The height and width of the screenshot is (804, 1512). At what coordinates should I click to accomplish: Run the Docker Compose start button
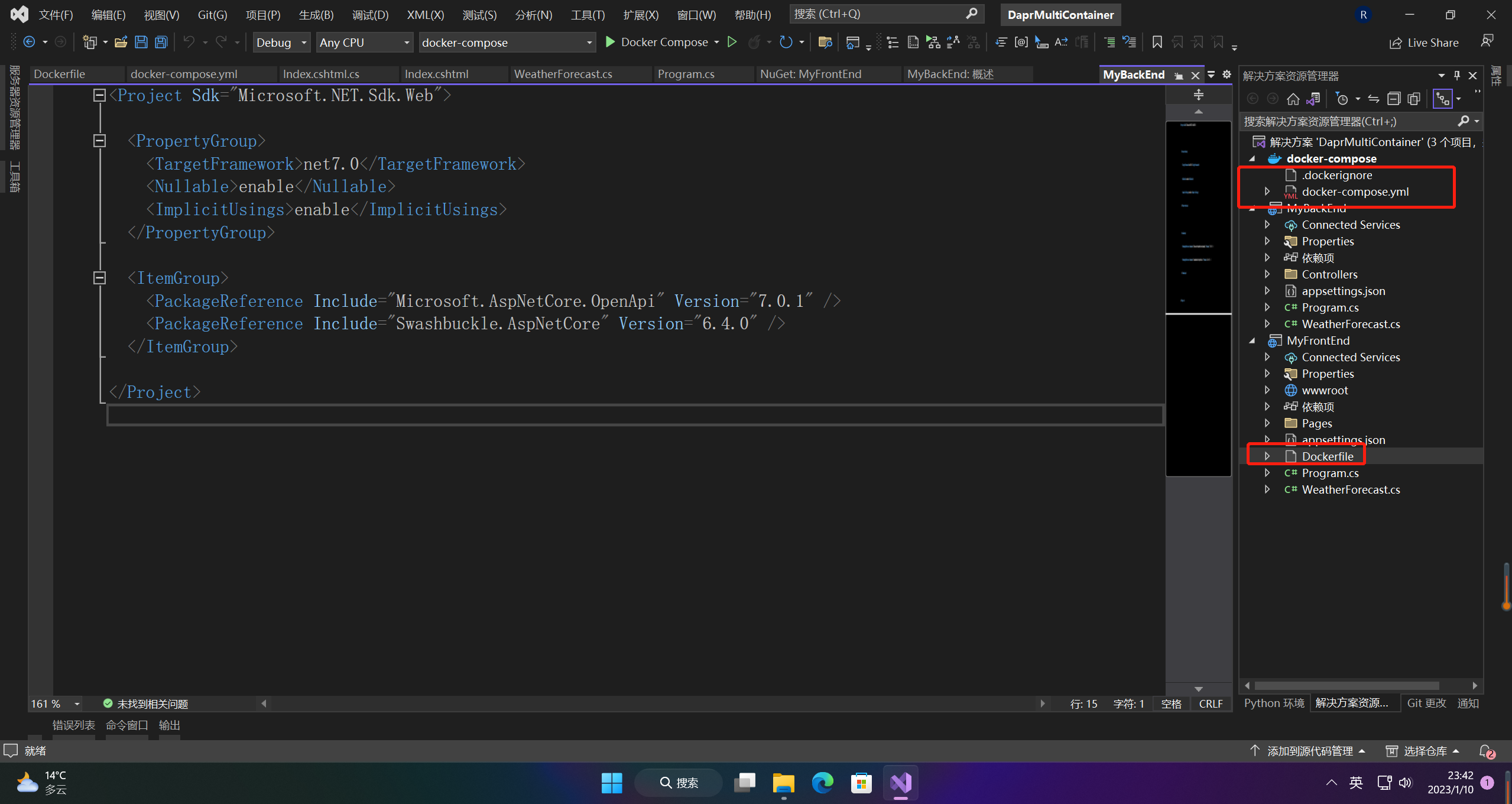pos(656,42)
